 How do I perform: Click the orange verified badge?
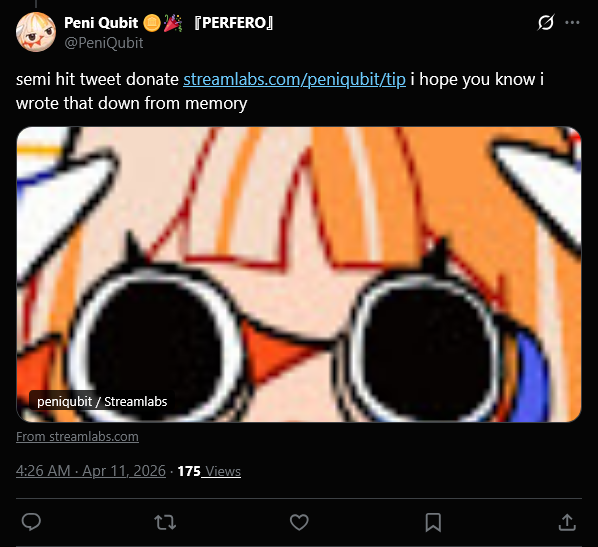[x=152, y=23]
